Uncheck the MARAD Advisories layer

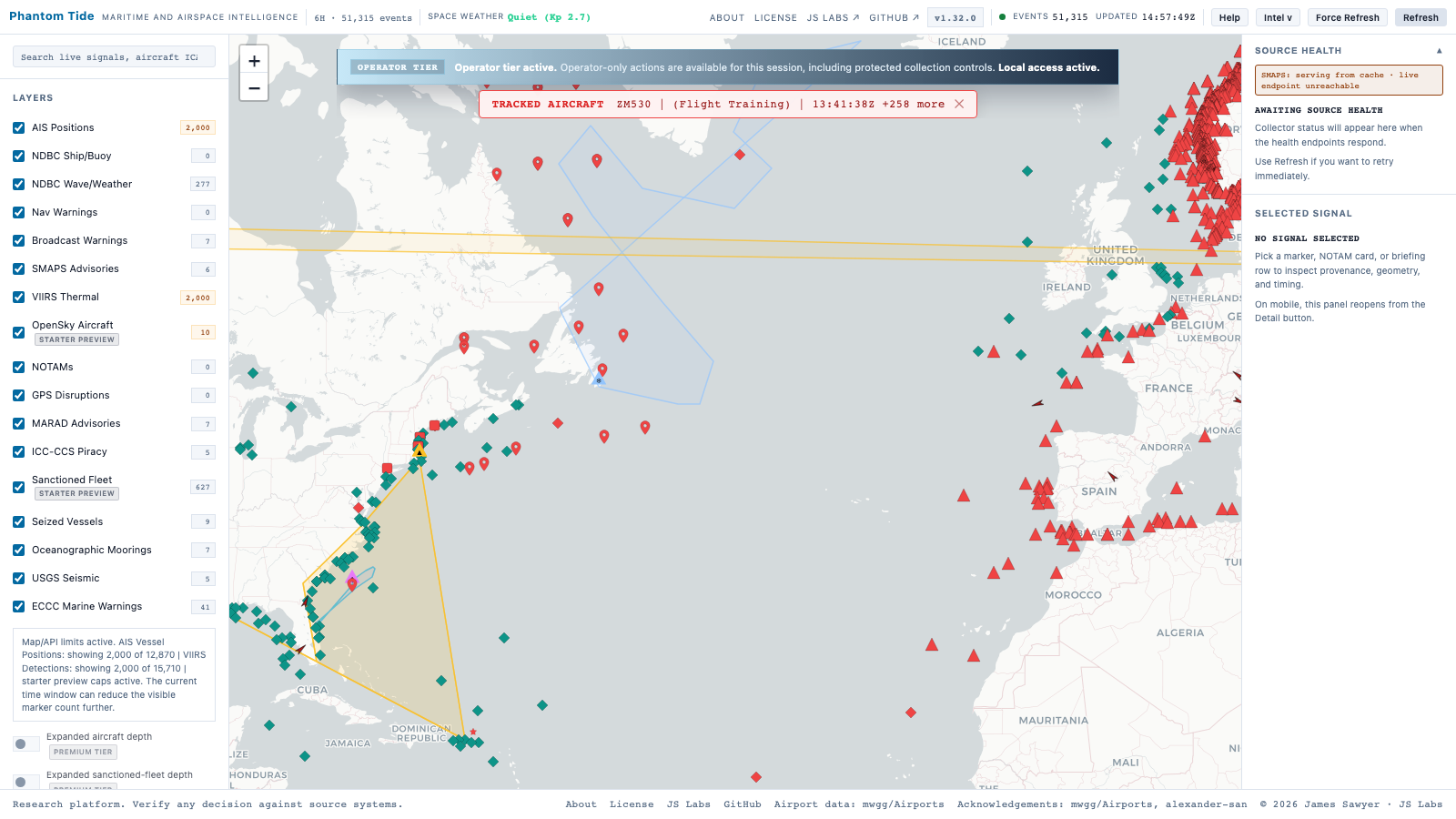pos(19,423)
